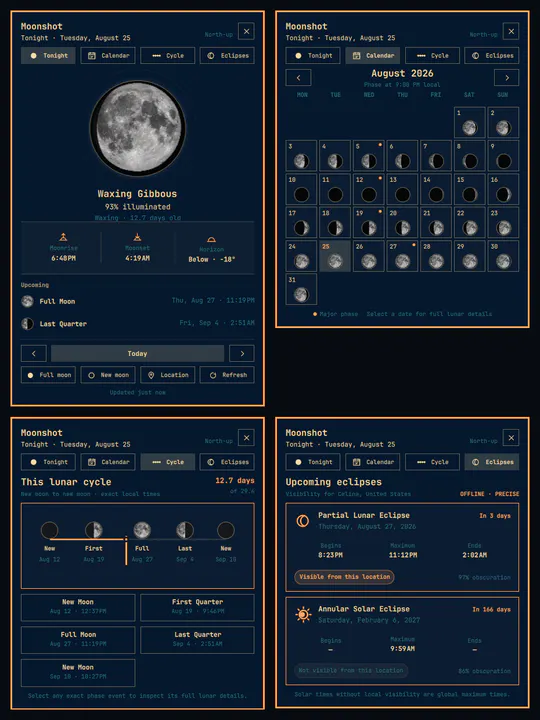Click the Full moon icon labeled Aug 27 on the cycle timeline
Viewport: 540px width, 720px height.
(x=142, y=530)
